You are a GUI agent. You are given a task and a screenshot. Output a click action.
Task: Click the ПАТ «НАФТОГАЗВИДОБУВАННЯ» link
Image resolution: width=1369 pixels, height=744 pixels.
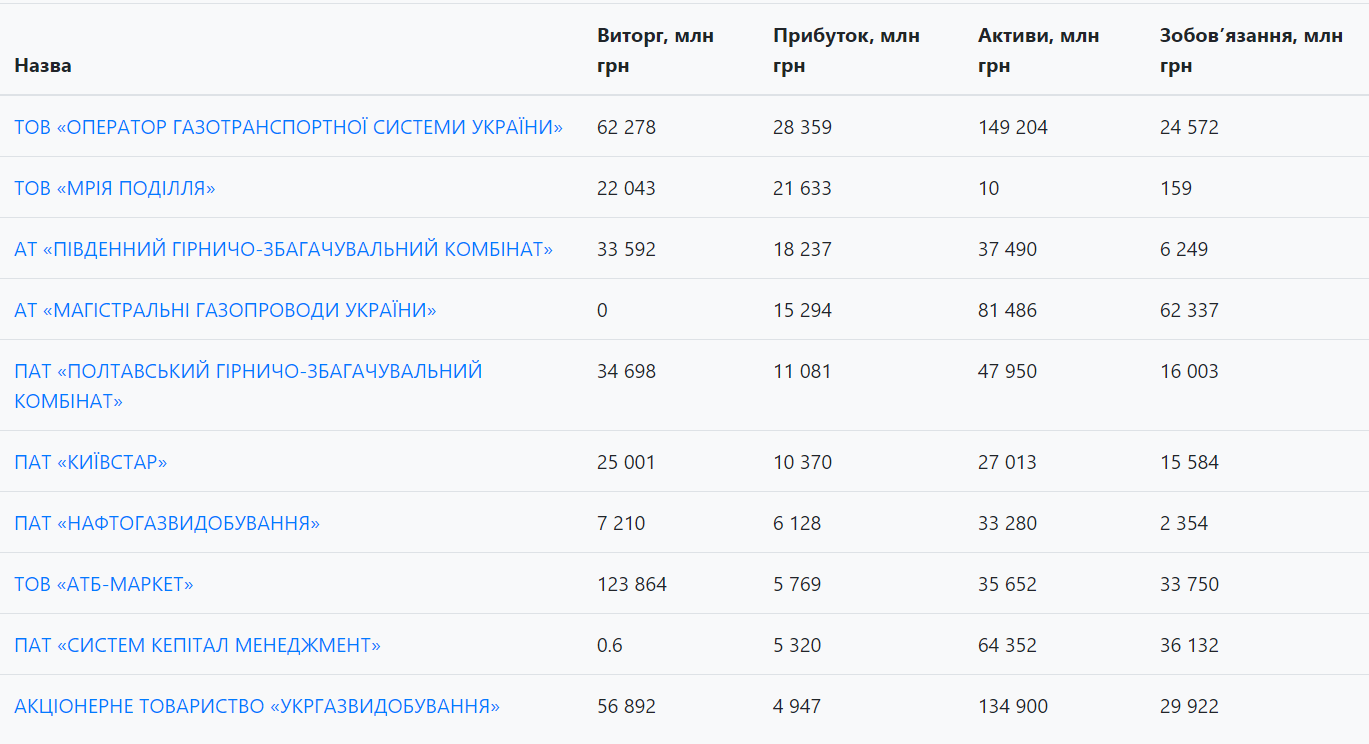167,523
